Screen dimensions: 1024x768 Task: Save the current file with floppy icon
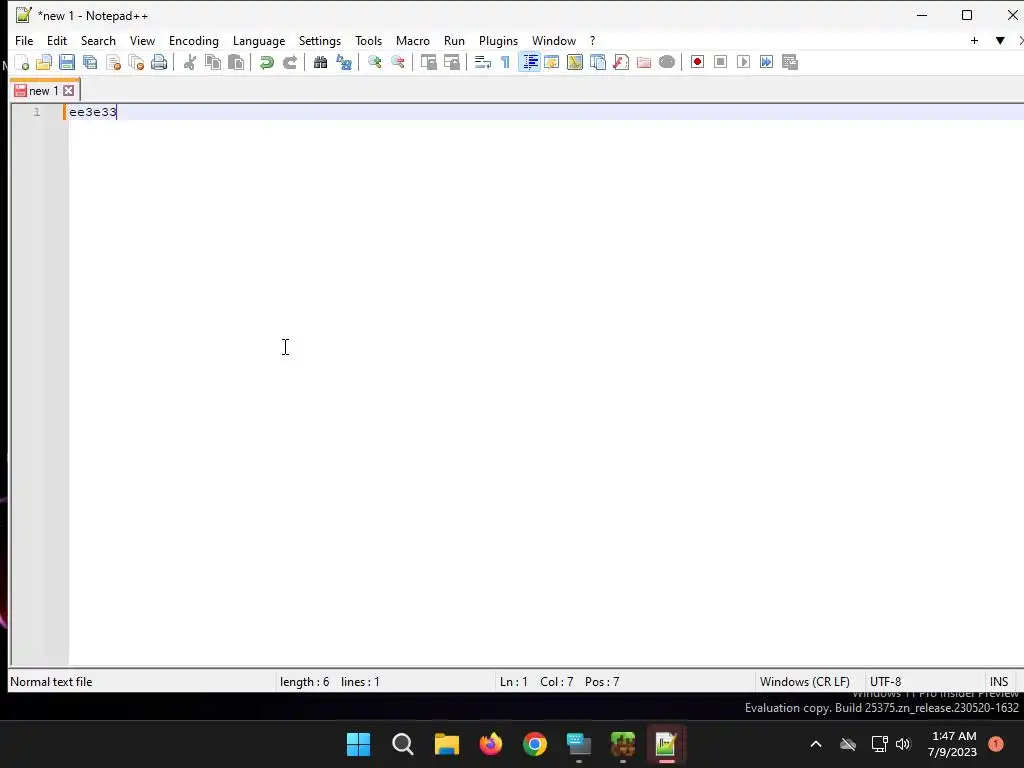[67, 62]
